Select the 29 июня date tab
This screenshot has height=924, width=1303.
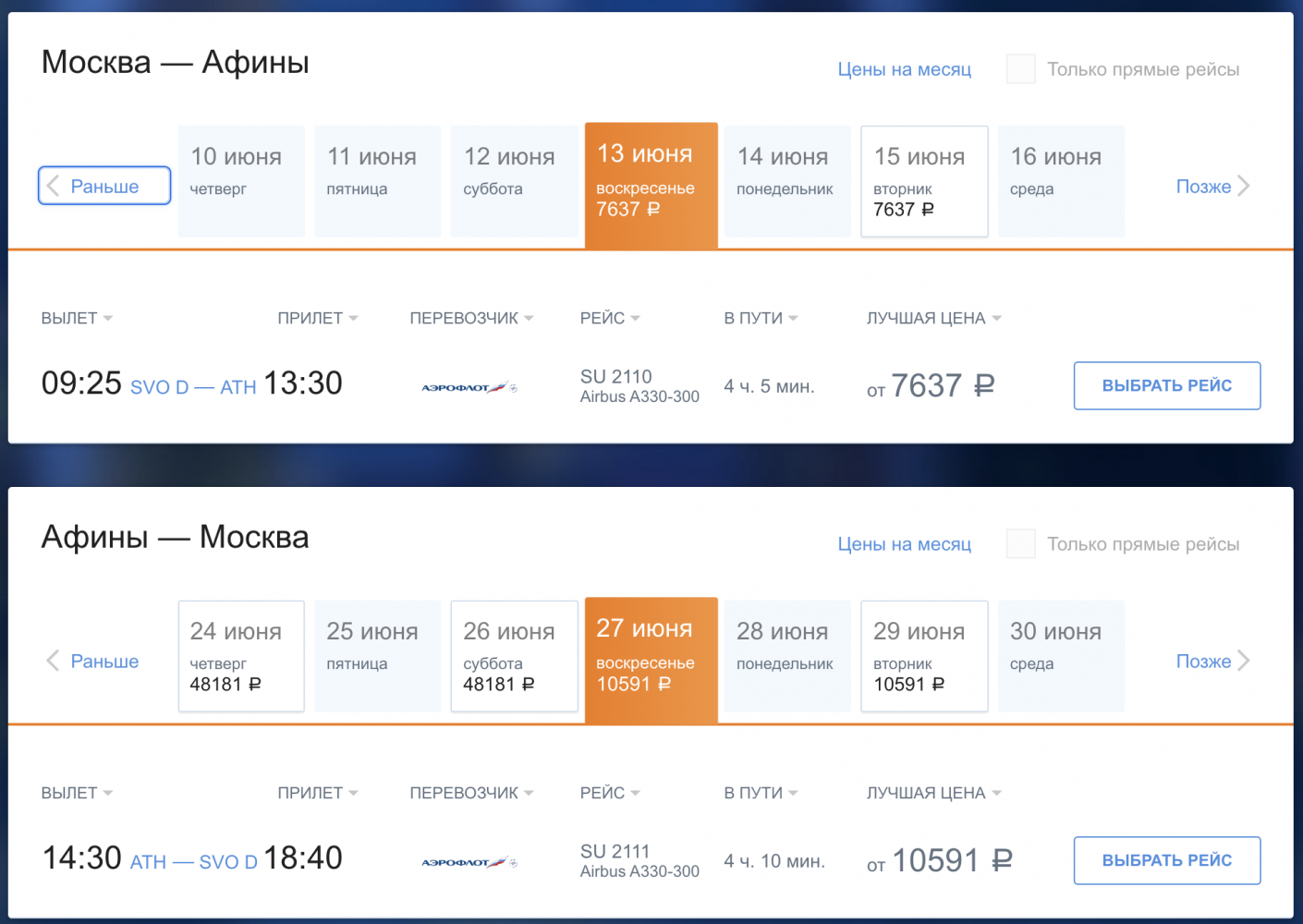(924, 657)
